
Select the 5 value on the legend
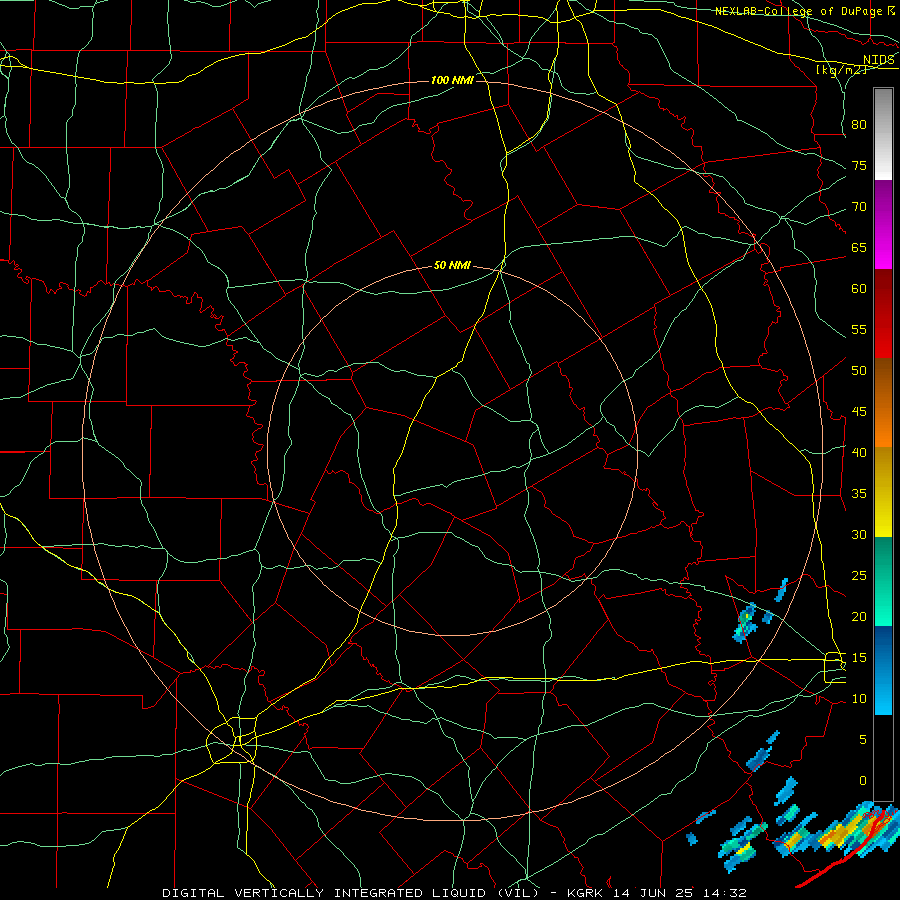pos(863,740)
